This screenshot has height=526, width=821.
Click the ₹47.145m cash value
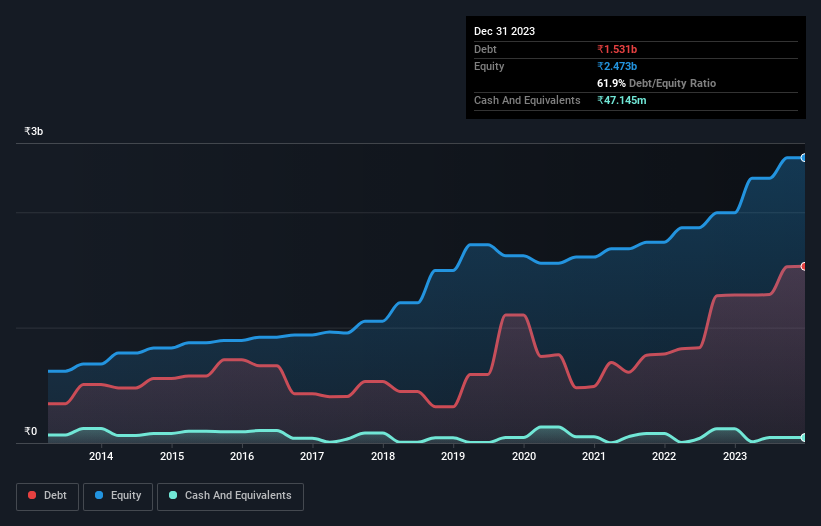pyautogui.click(x=622, y=100)
